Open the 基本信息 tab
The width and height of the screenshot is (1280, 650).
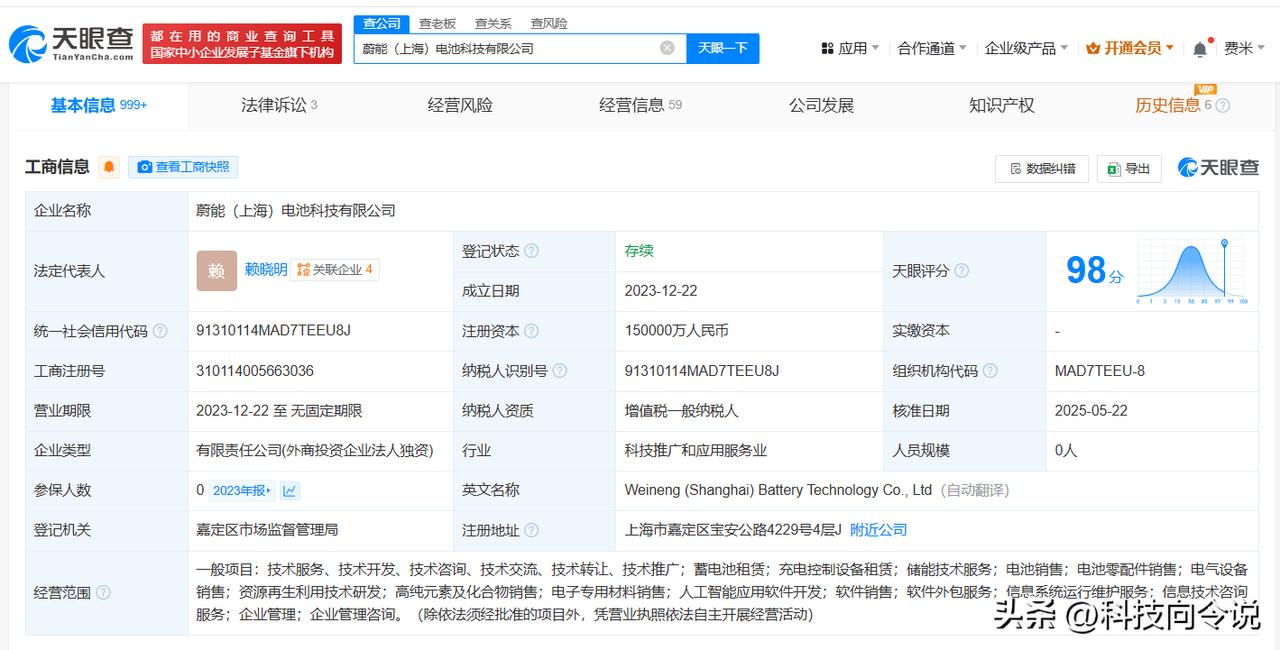[99, 105]
